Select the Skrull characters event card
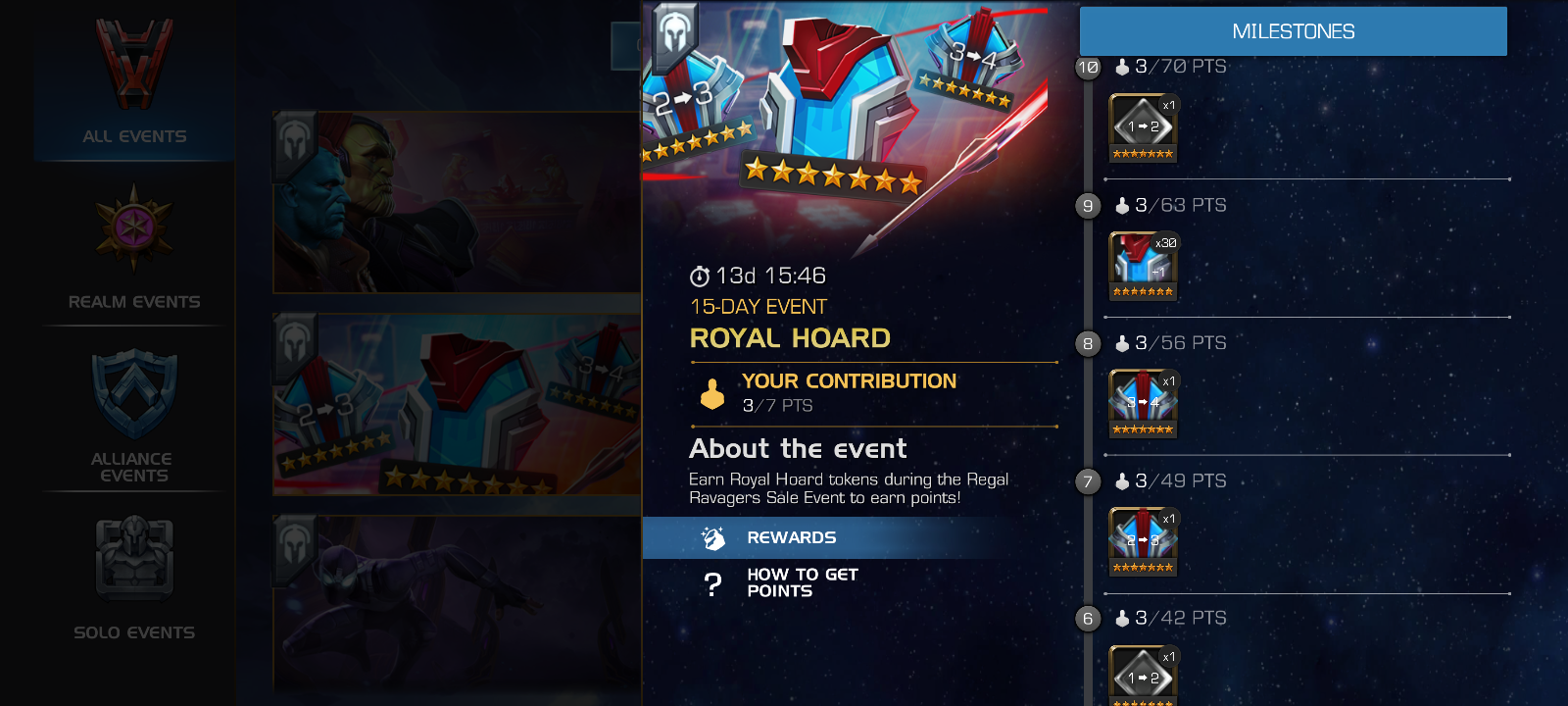 click(457, 202)
